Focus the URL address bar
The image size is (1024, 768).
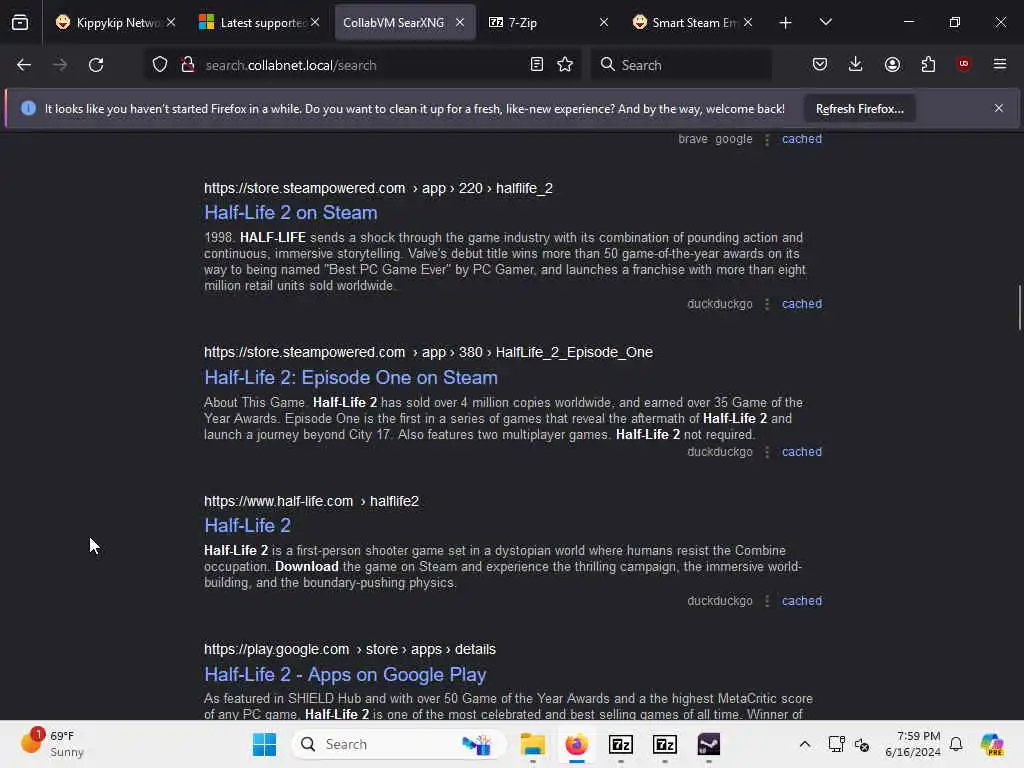point(362,65)
